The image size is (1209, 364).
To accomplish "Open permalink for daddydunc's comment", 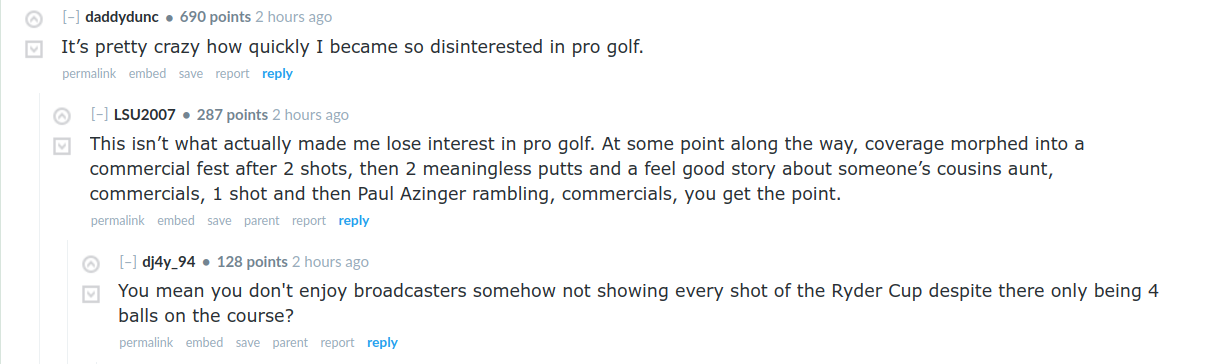I will pyautogui.click(x=89, y=73).
